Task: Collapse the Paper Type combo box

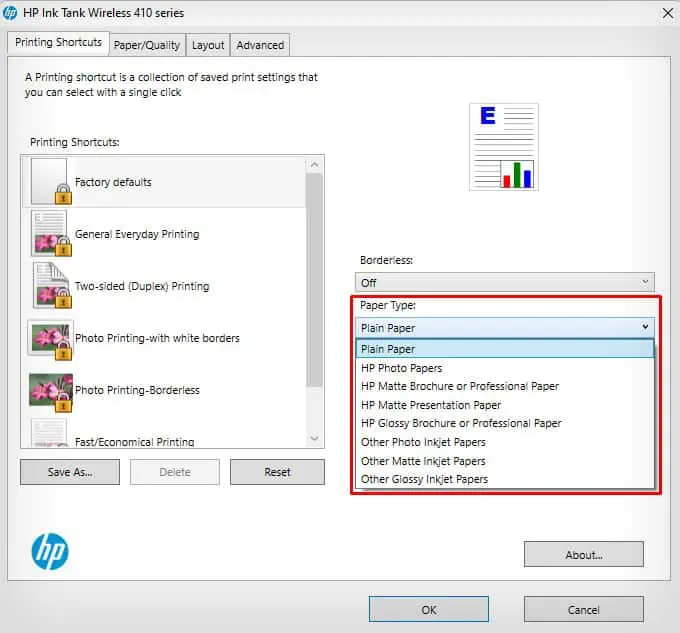Action: [505, 328]
